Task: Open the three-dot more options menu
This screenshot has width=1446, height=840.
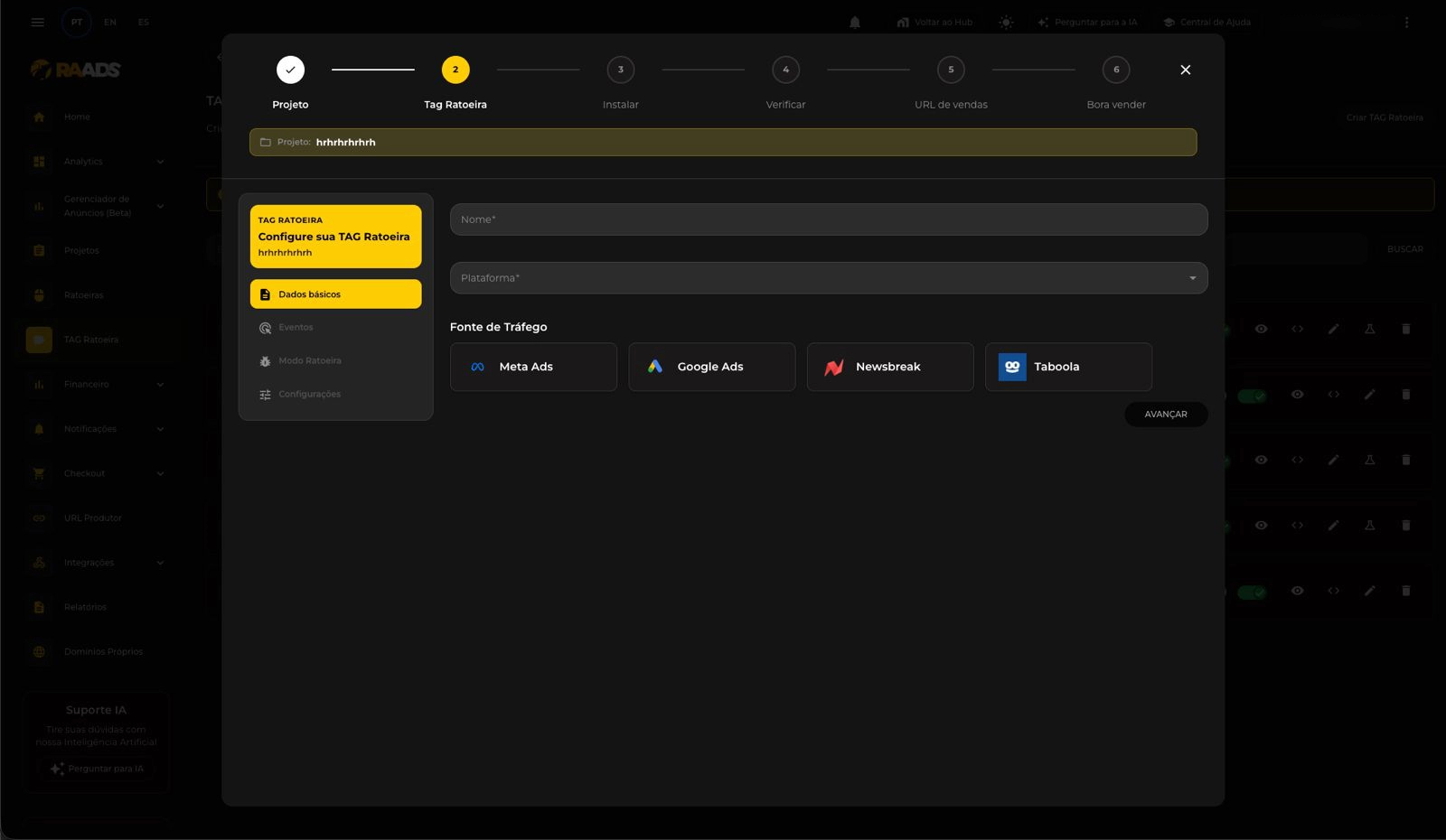Action: point(1406,22)
